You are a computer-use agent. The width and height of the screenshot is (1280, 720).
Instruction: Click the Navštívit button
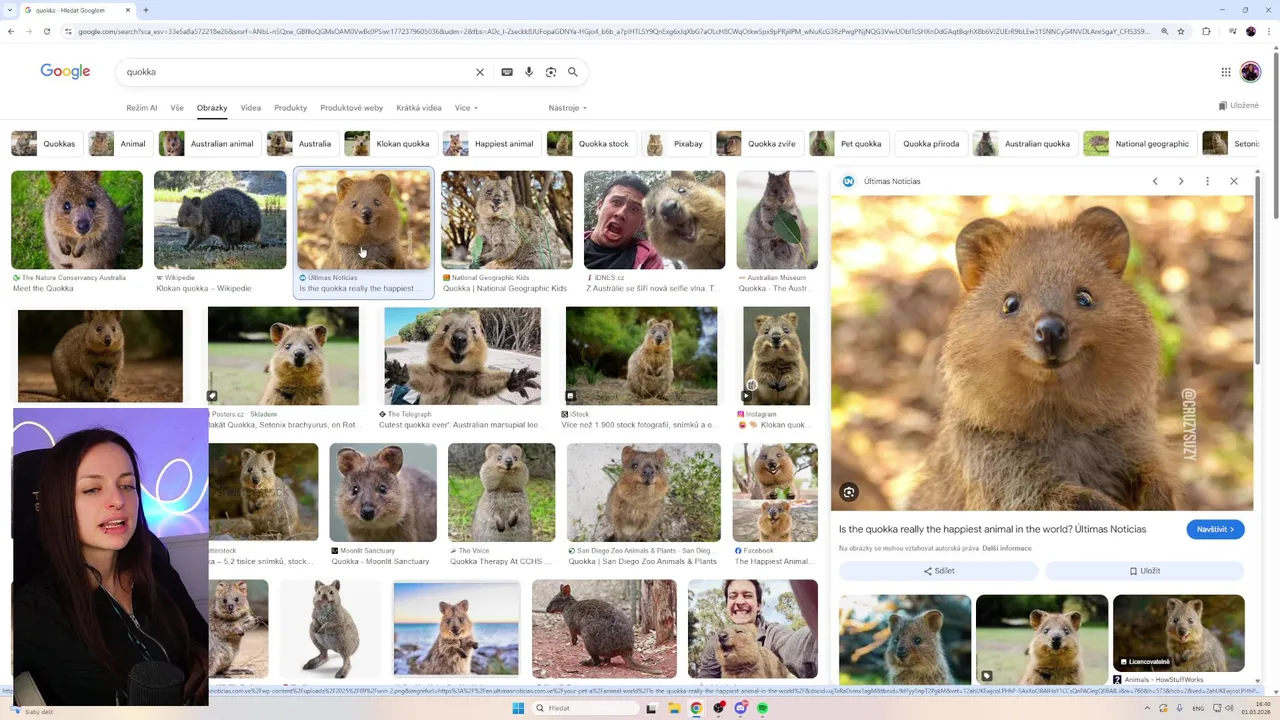tap(1215, 529)
